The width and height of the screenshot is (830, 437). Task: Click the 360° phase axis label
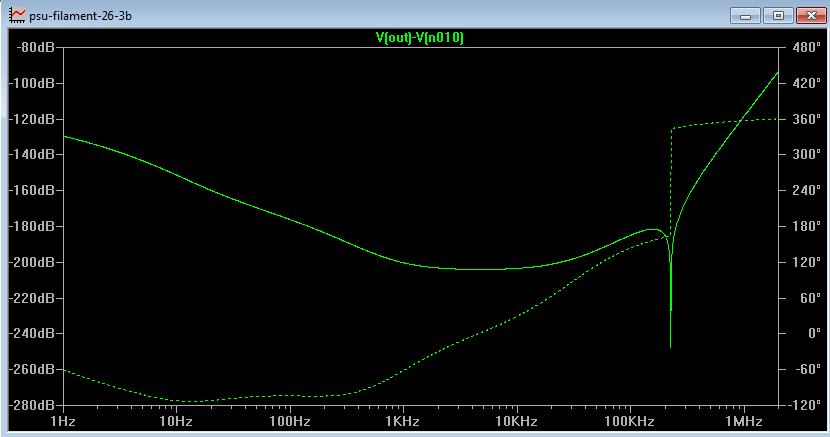coord(806,119)
